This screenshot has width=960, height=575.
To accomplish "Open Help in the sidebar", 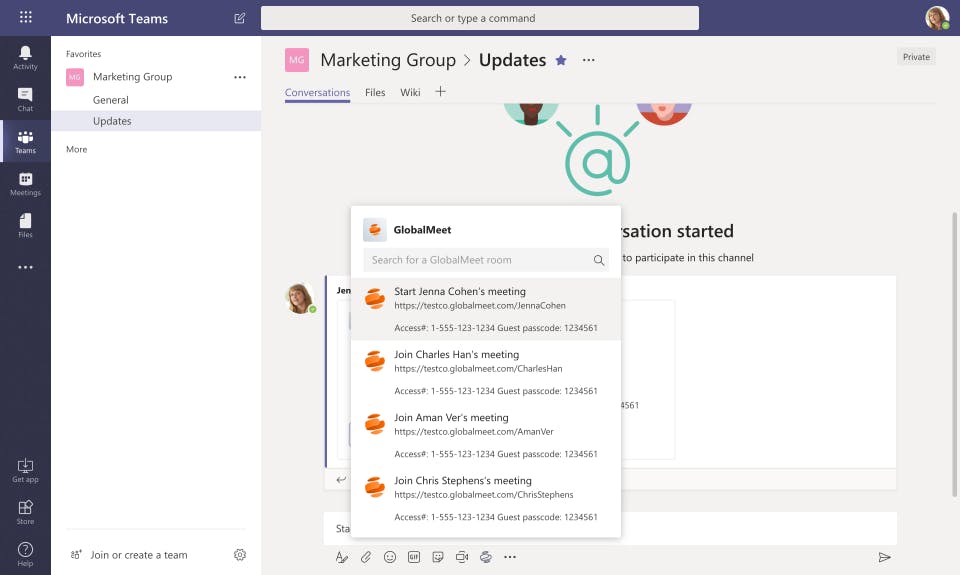I will coord(25,554).
